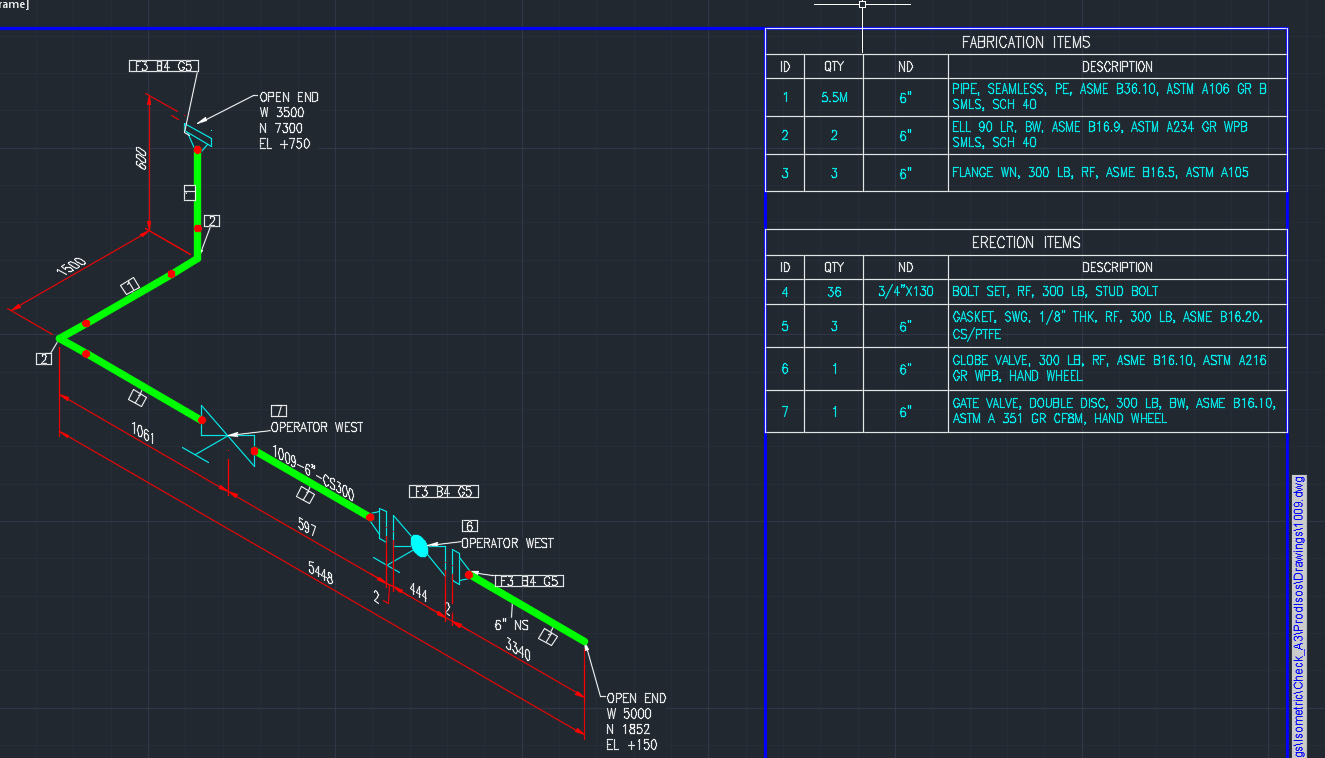This screenshot has height=758, width=1325.
Task: Select the ERECTION ITEMS table title
Action: 1025,243
